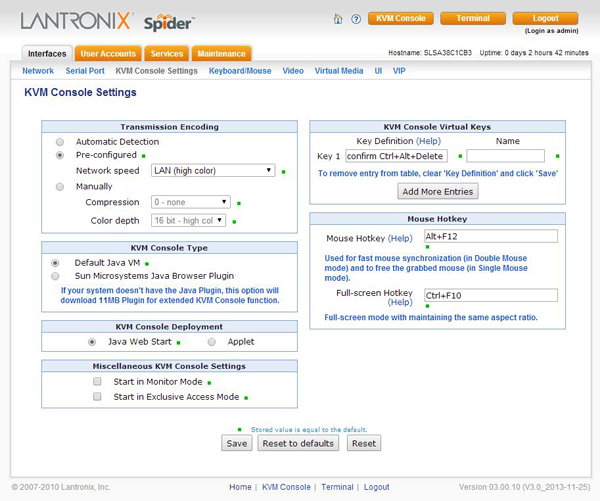Click the Add More Entries button
The width and height of the screenshot is (600, 501).
437,191
